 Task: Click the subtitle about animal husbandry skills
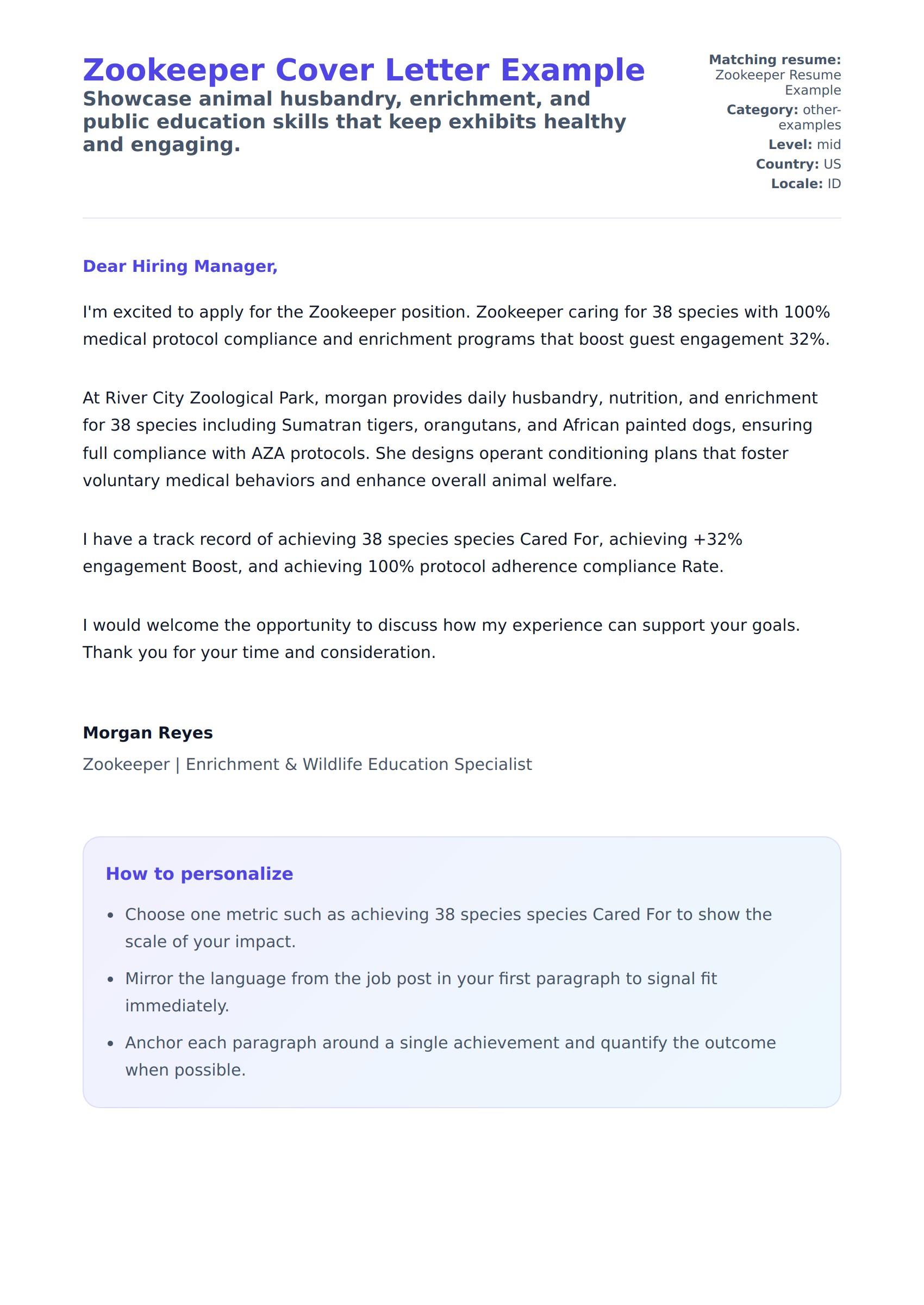click(x=354, y=122)
